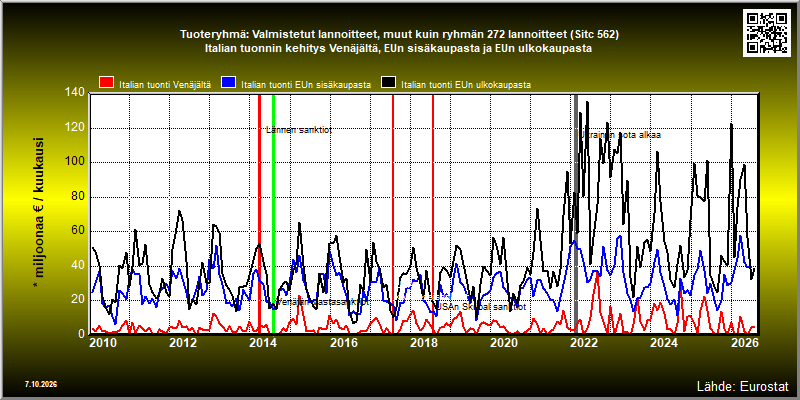This screenshot has height=400, width=800.
Task: Click x-axis year label 2012
Action: 183,343
